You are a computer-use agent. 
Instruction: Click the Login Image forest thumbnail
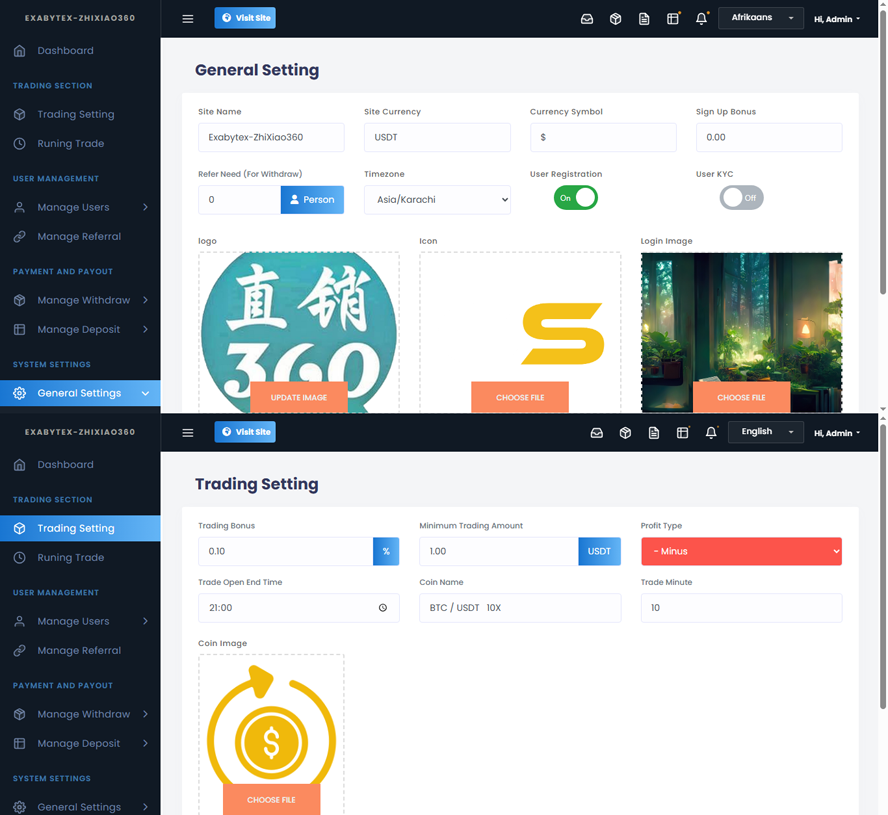[741, 320]
